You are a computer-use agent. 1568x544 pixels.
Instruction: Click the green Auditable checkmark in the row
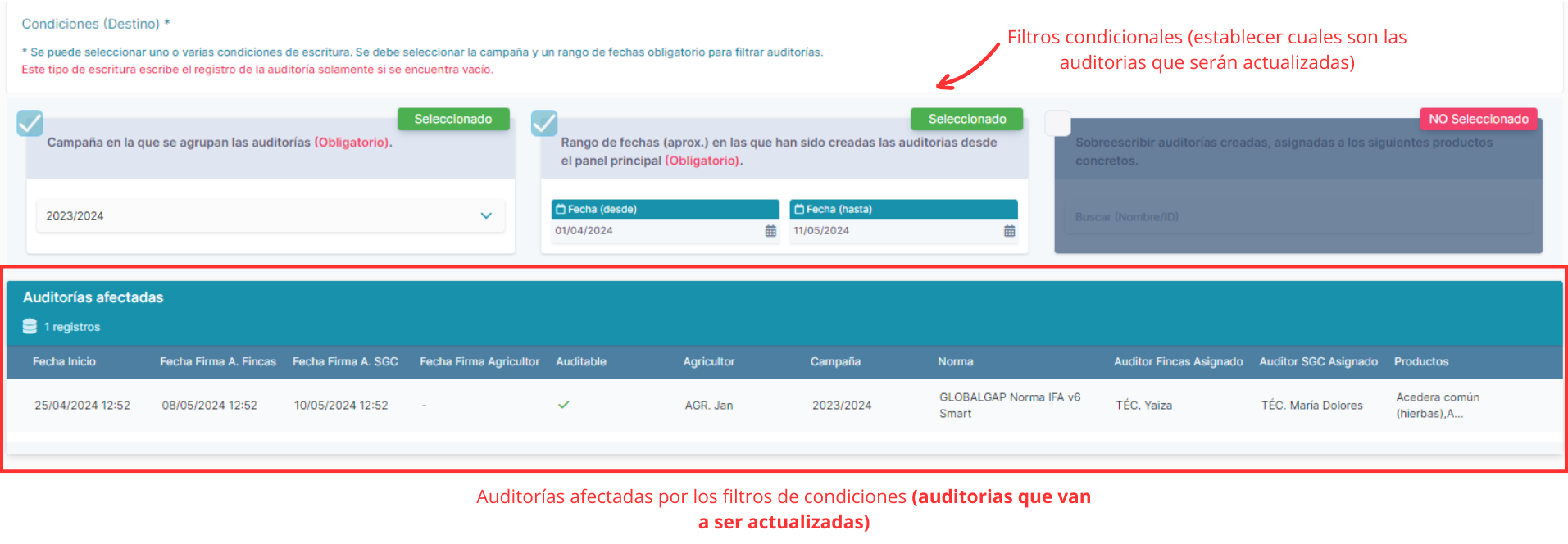point(563,405)
